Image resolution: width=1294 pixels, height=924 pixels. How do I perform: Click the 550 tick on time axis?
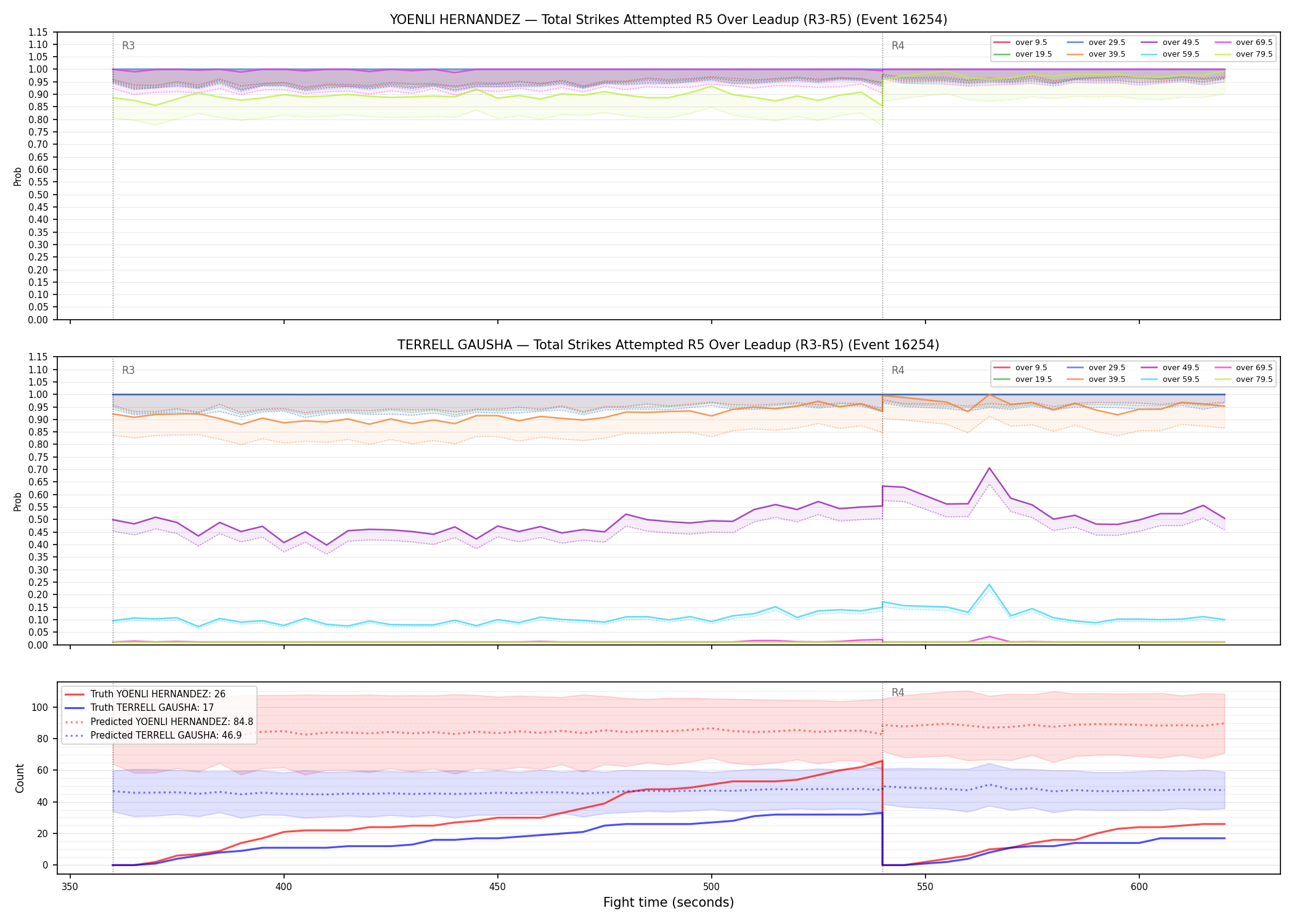point(926,886)
